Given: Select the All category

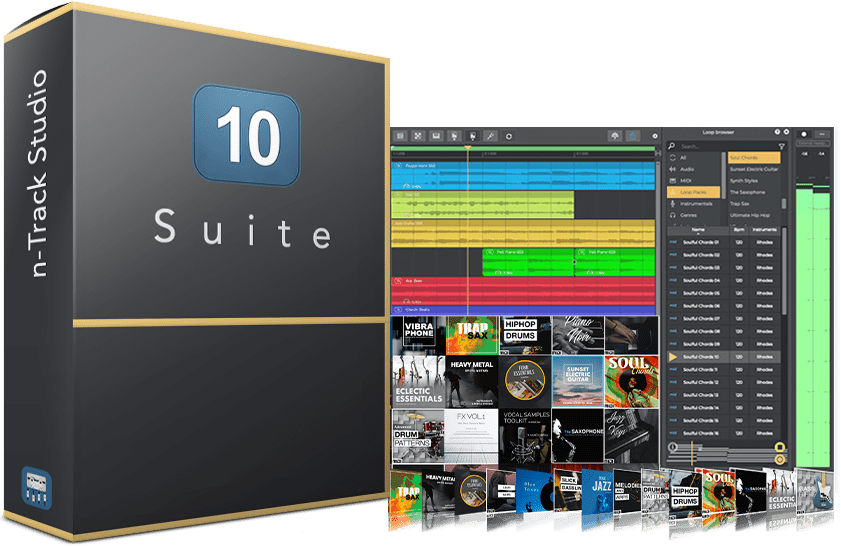Looking at the screenshot, I should pyautogui.click(x=694, y=158).
